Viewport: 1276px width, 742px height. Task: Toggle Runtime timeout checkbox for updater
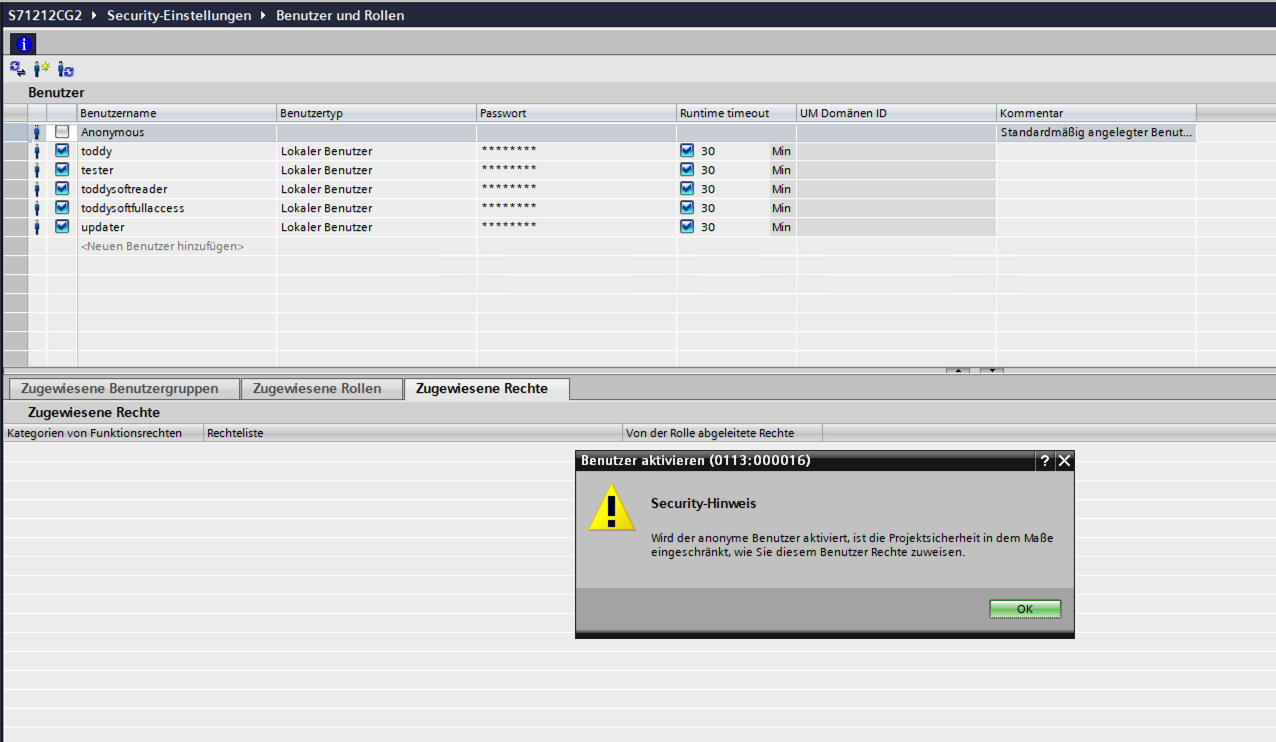(x=687, y=227)
